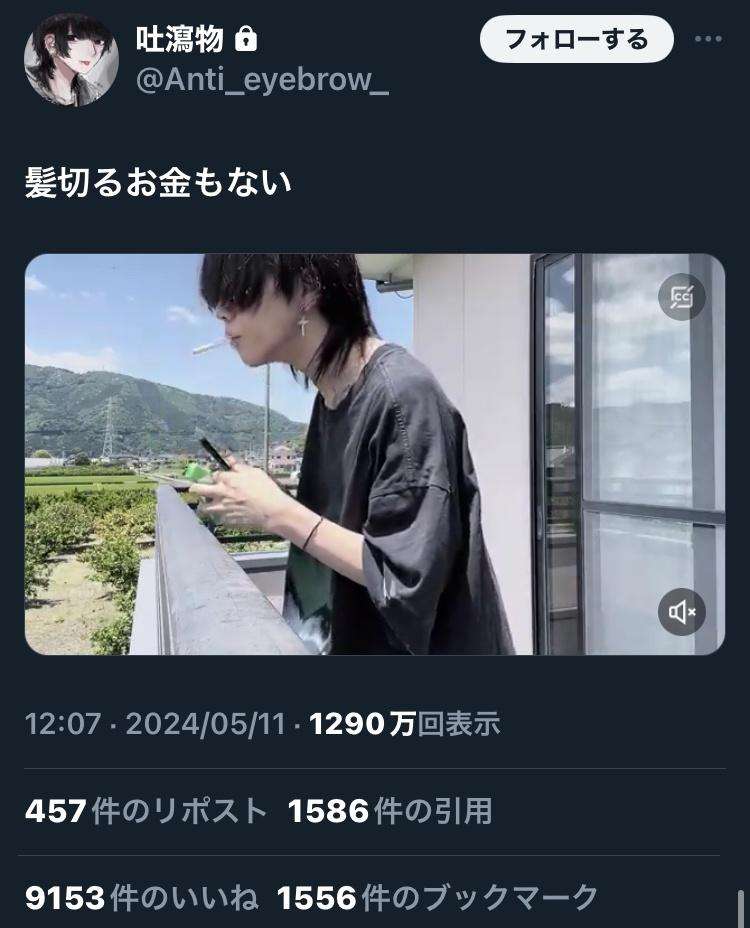
Task: Open the @Anti_eyebrow_ handle
Action: (x=262, y=80)
